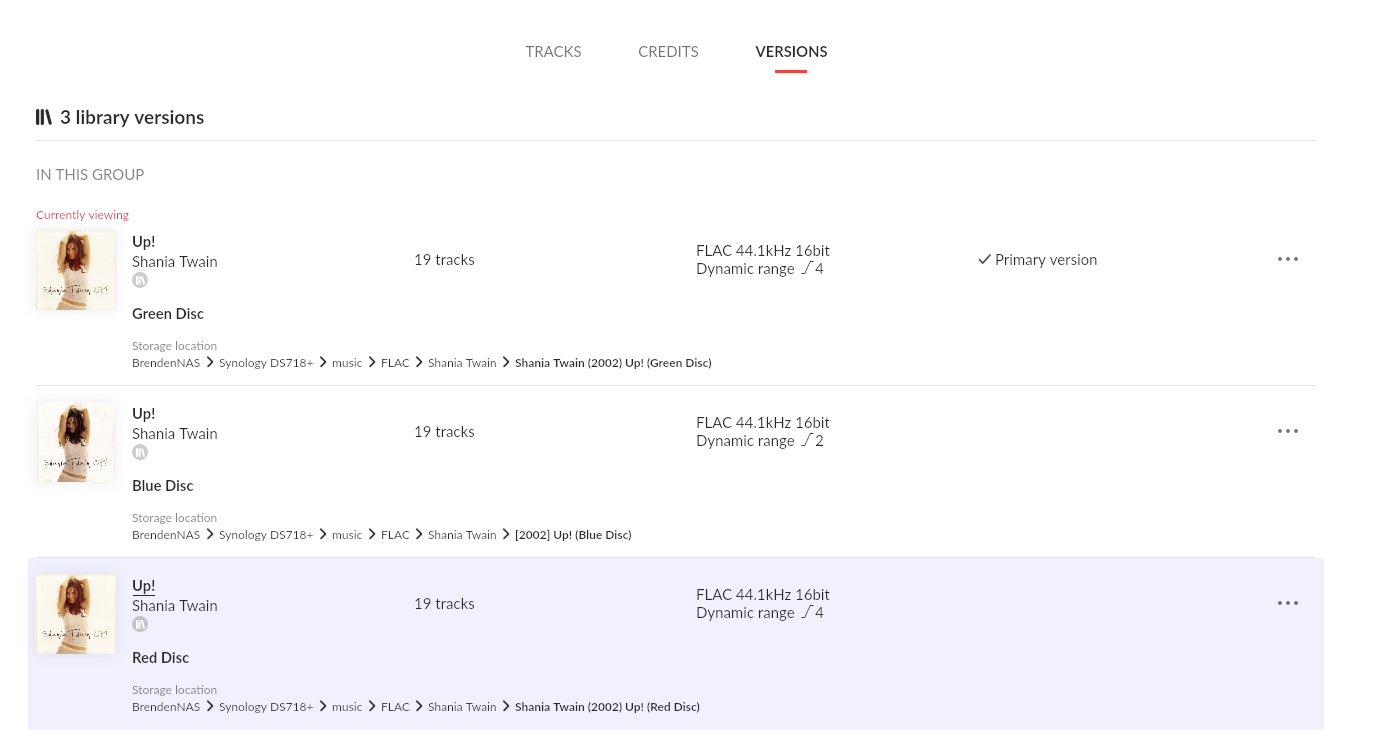
Task: Click the Primary version checkmark
Action: click(x=985, y=260)
